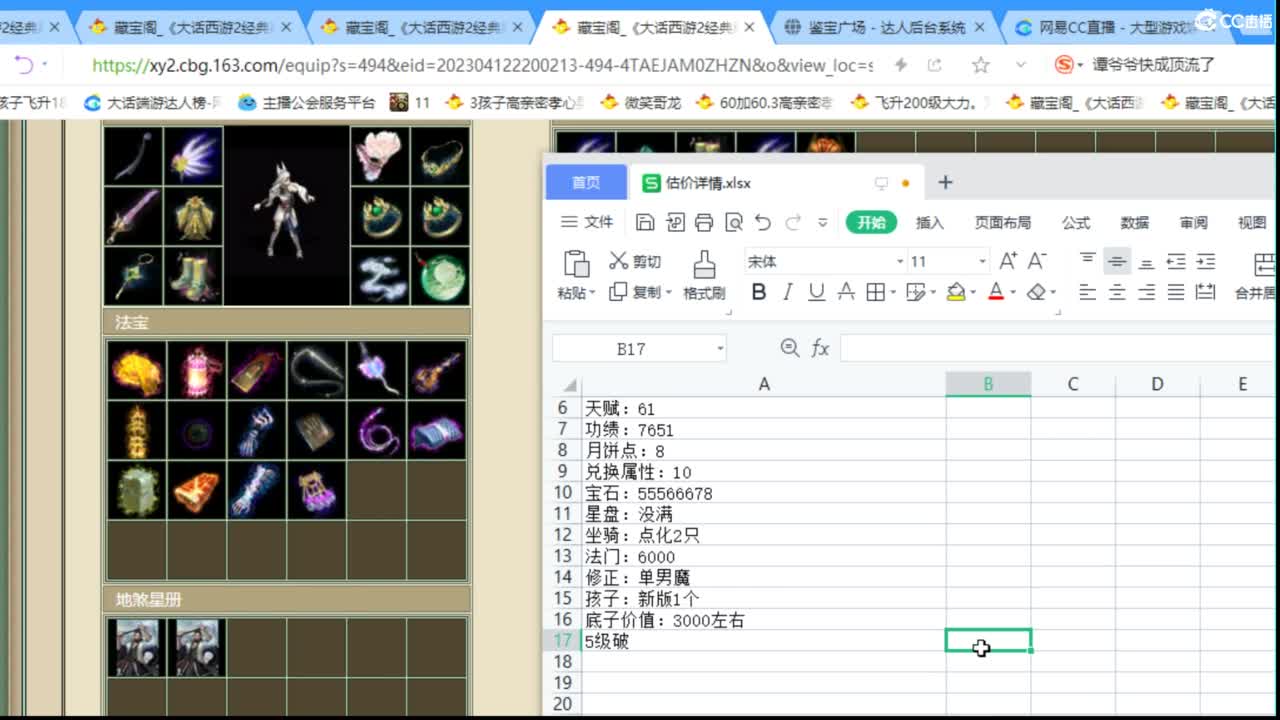The width and height of the screenshot is (1280, 720).
Task: Apply cell borders icon
Action: pyautogui.click(x=875, y=292)
